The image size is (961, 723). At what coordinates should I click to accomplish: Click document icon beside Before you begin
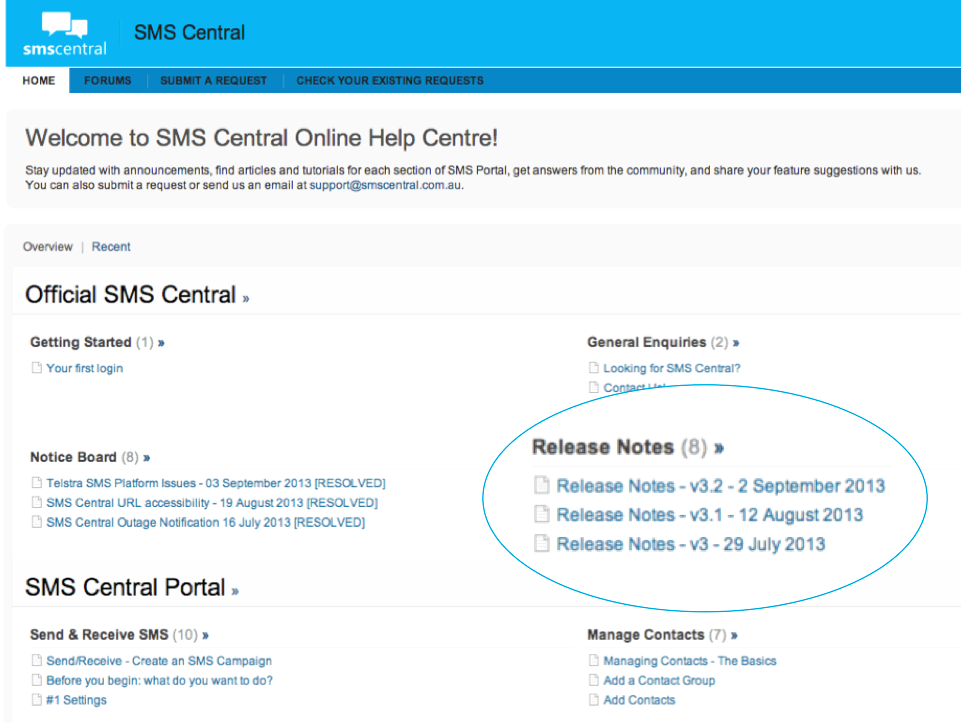[37, 680]
